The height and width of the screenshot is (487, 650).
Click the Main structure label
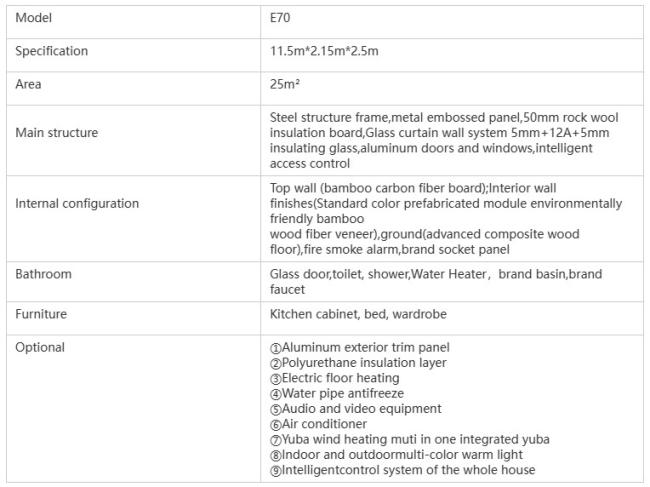[x=56, y=133]
